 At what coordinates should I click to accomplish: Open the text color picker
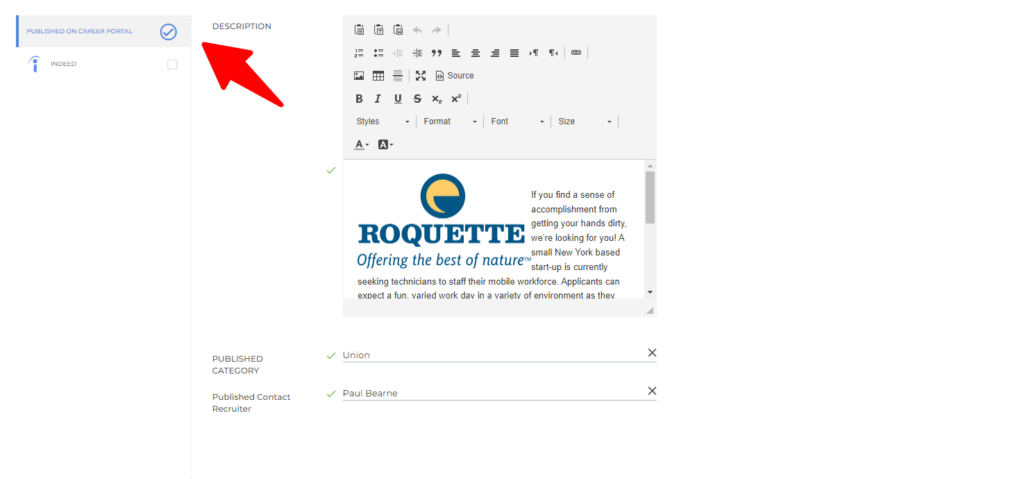click(361, 145)
